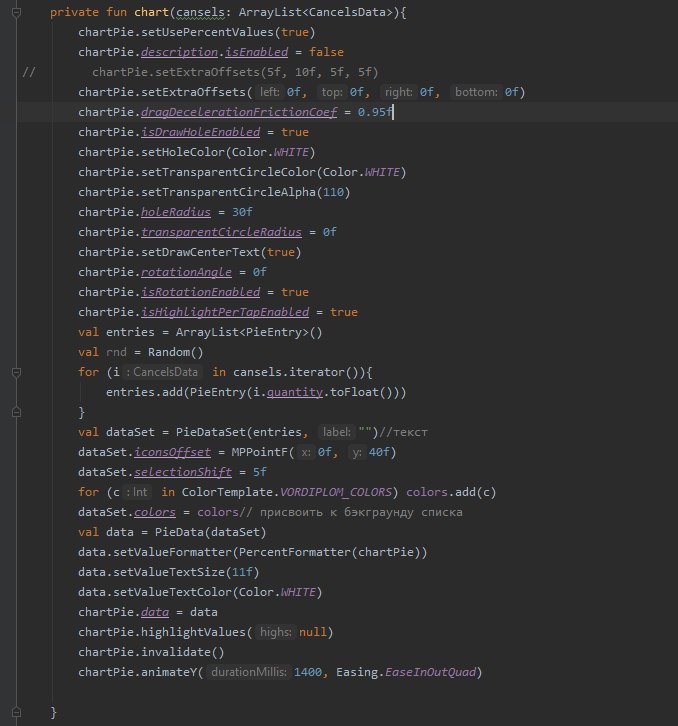The width and height of the screenshot is (678, 726).
Task: Click the 'right:' parameter hint
Action: pos(398,92)
